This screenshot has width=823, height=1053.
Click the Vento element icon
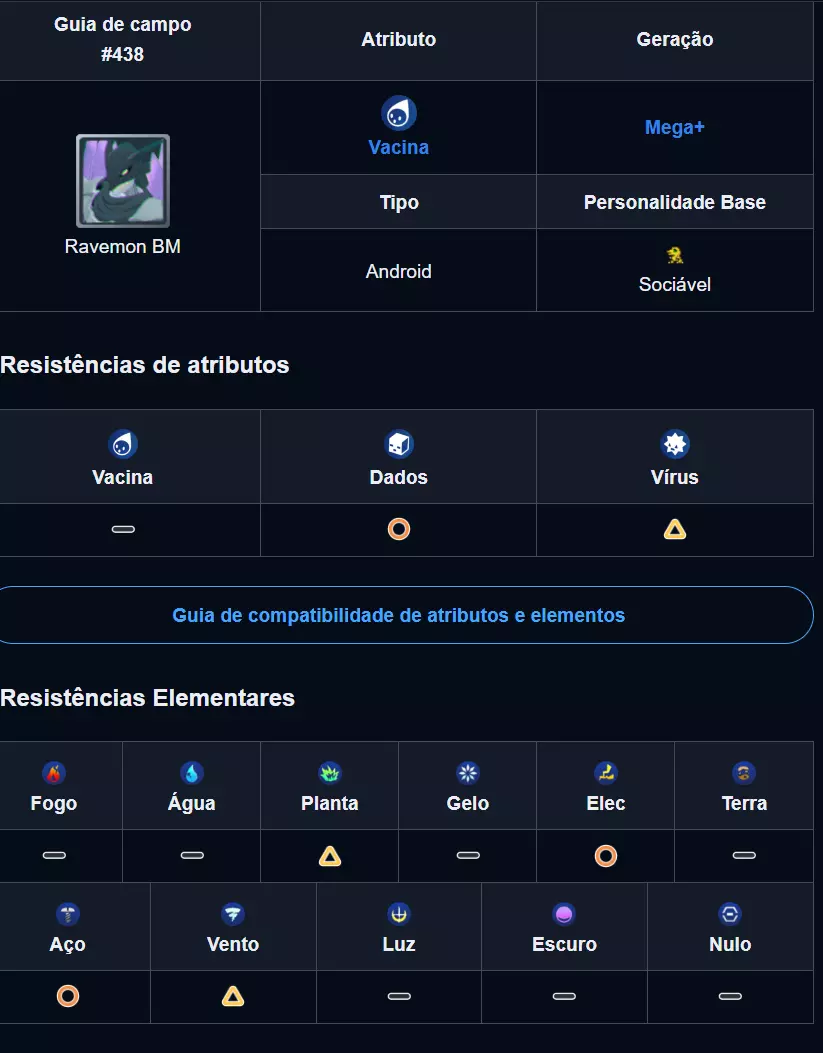[x=233, y=914]
